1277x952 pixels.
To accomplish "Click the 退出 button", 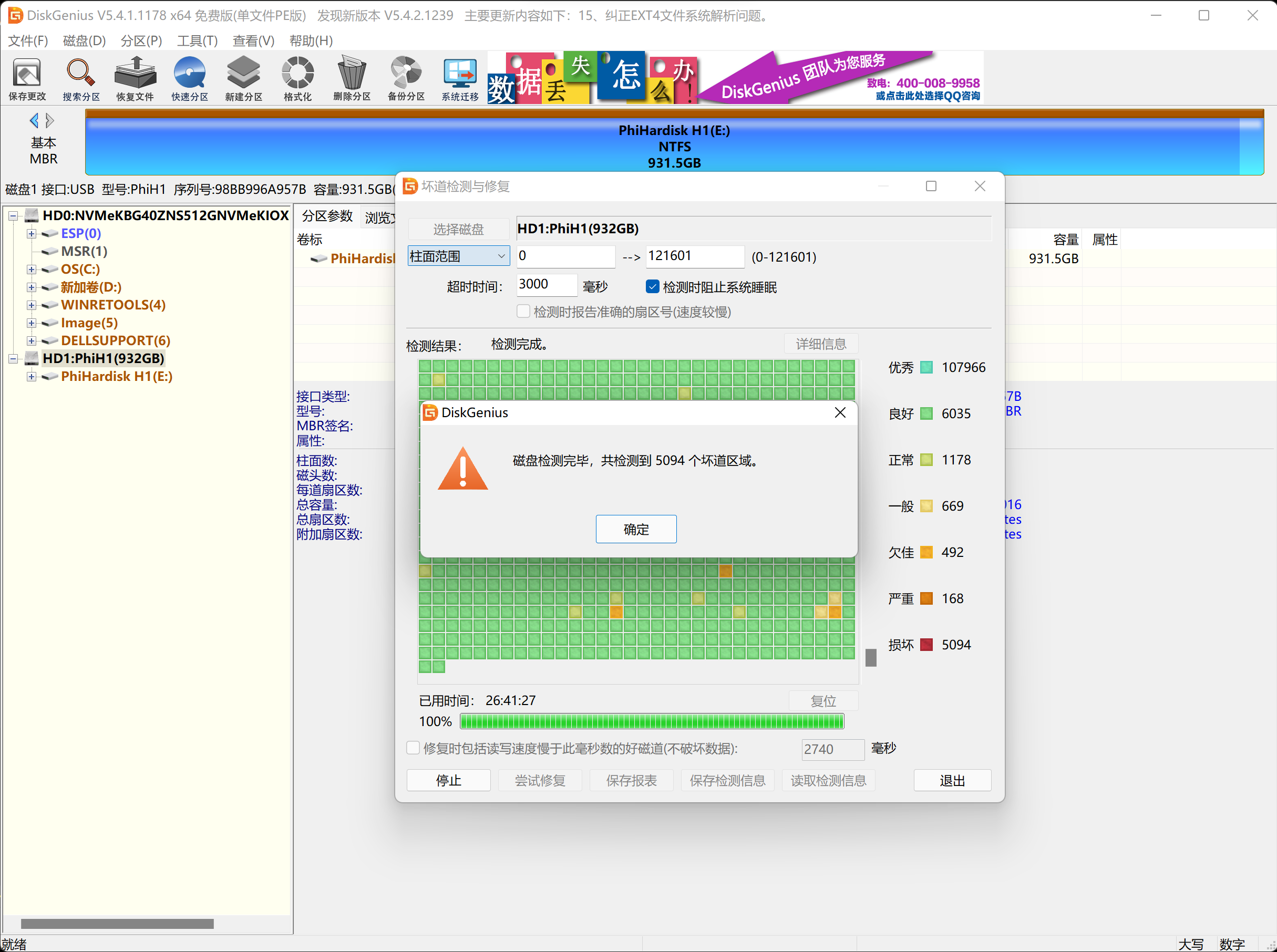I will 952,780.
